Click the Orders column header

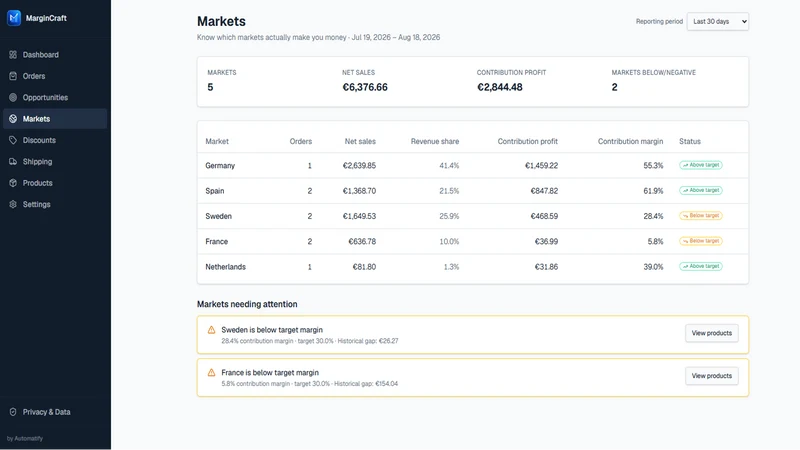pyautogui.click(x=301, y=141)
